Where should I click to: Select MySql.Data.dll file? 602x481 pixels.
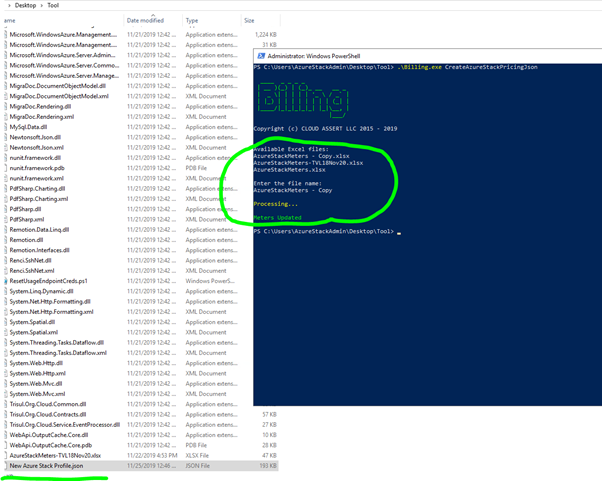point(28,127)
